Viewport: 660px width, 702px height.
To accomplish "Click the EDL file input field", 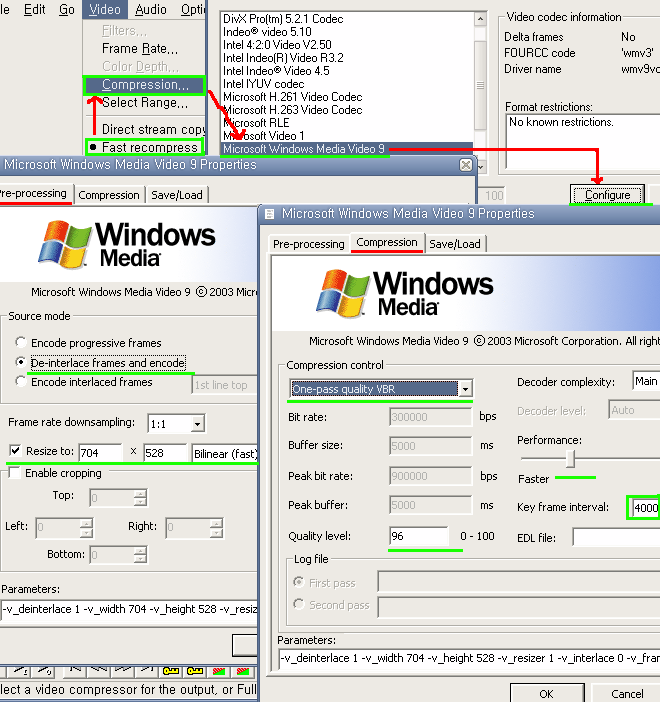I will tap(616, 537).
